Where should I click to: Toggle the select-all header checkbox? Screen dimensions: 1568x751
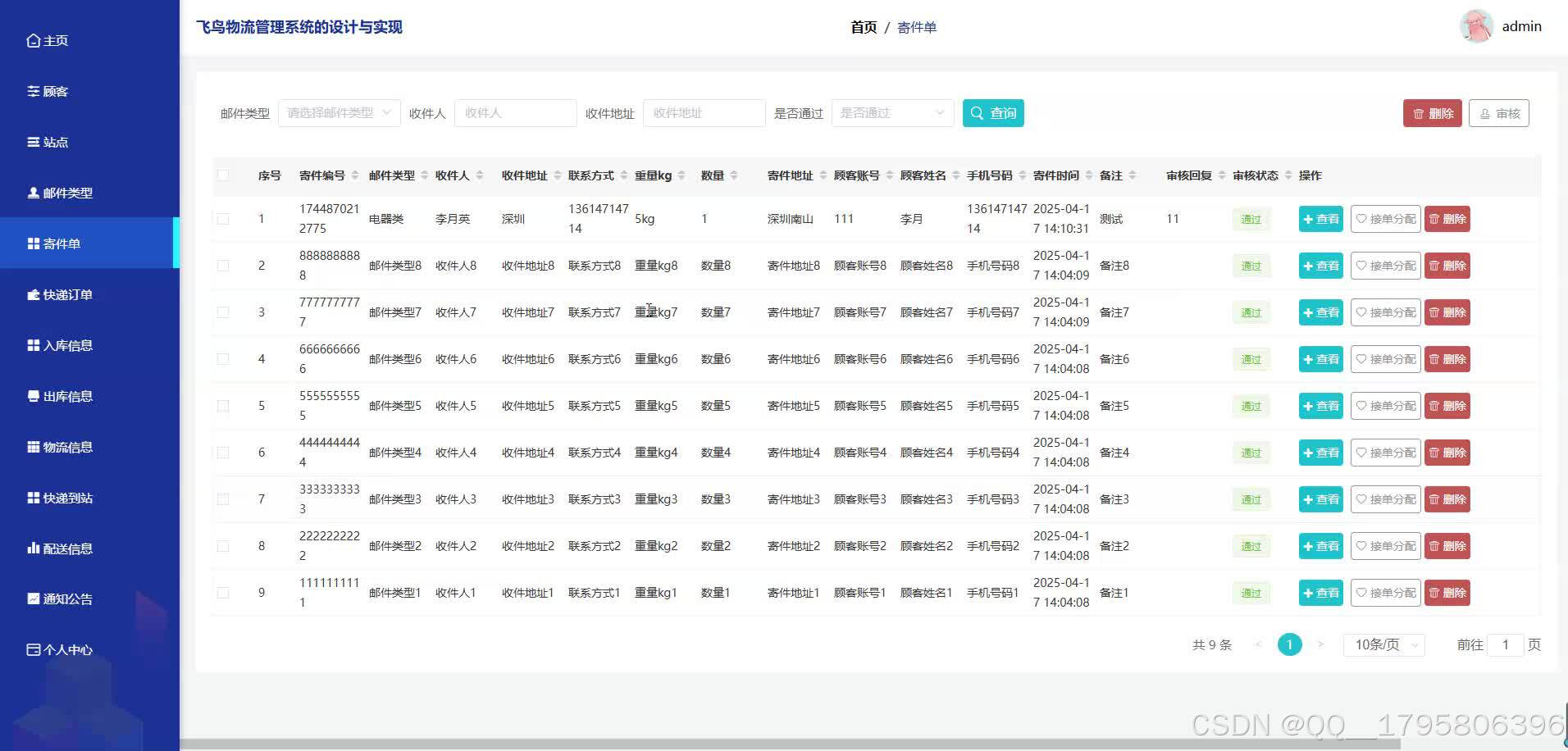(x=223, y=175)
